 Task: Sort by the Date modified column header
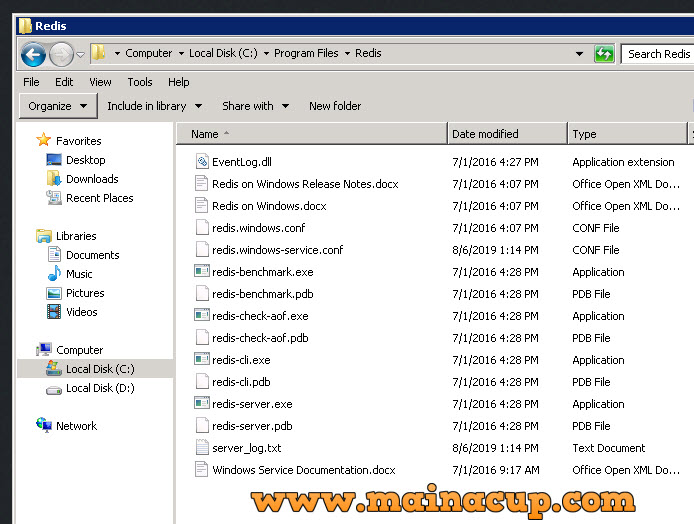coord(507,134)
